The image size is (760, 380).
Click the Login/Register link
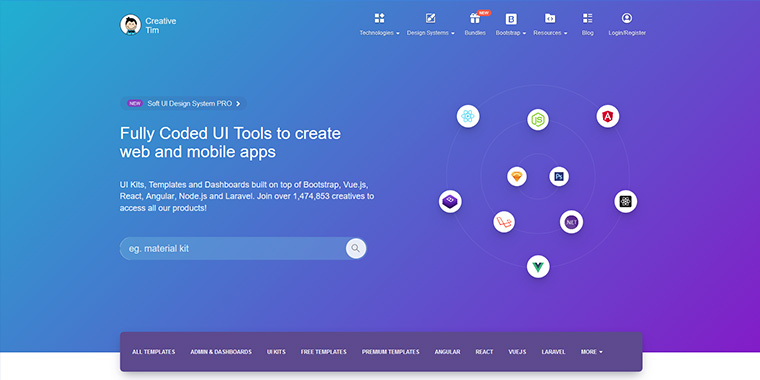pos(627,33)
